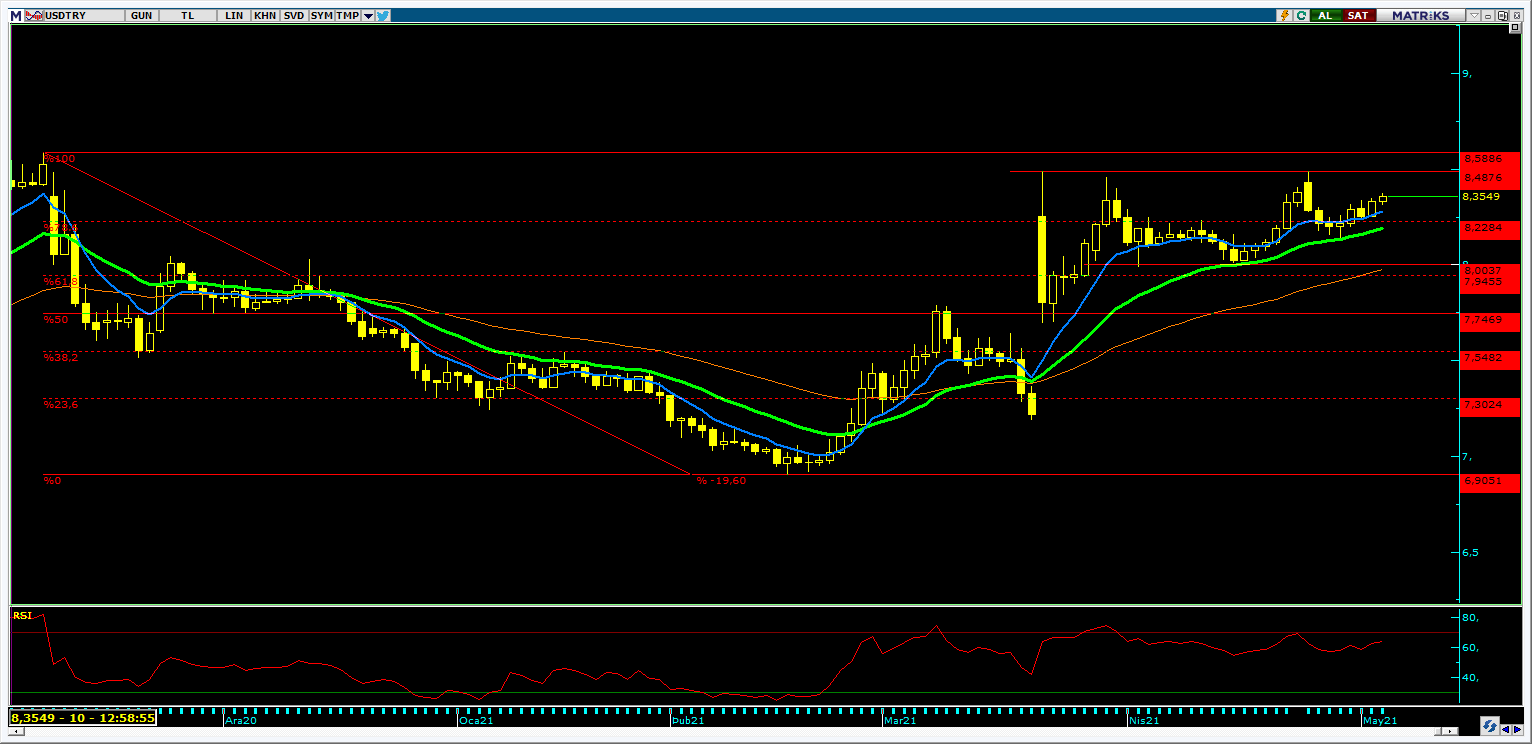Open the triangle dropdown beside MATRIKS logo

pyautogui.click(x=1474, y=16)
